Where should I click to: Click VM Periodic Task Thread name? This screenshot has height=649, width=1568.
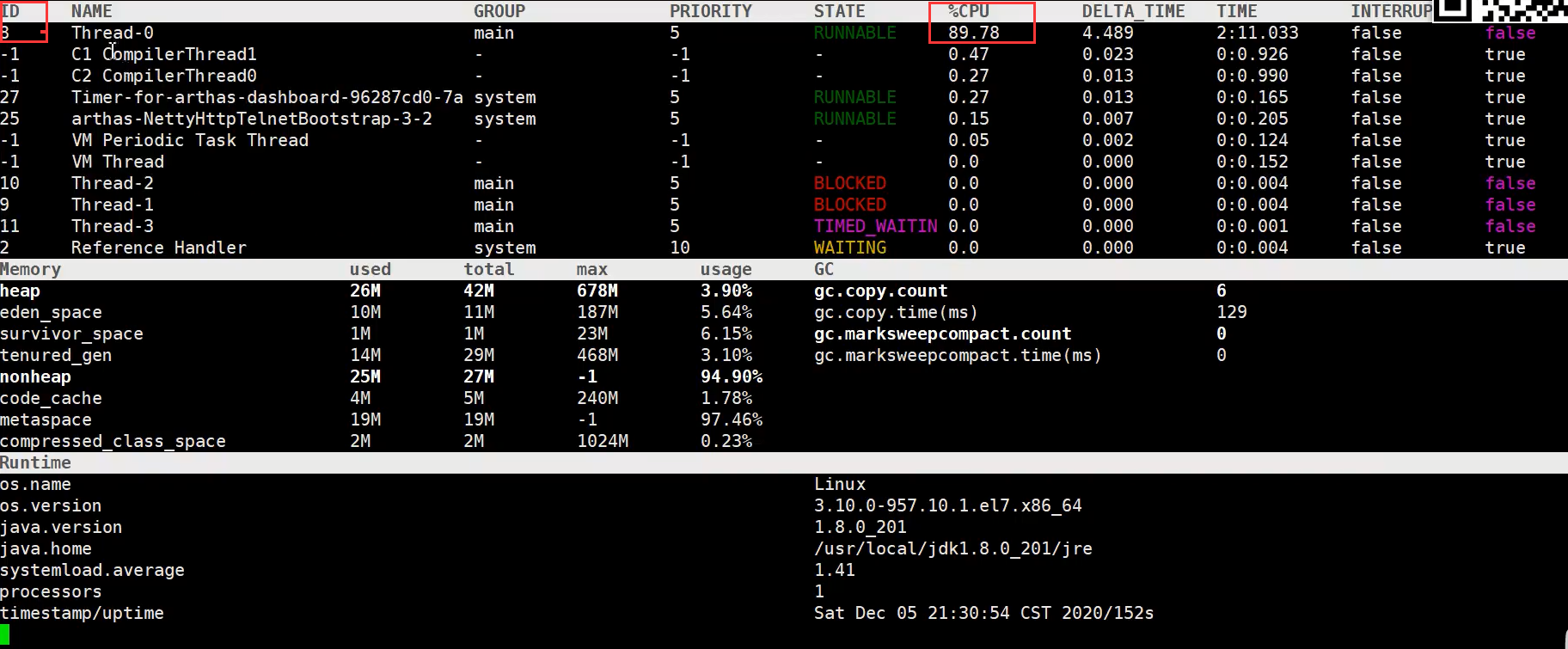[x=189, y=140]
